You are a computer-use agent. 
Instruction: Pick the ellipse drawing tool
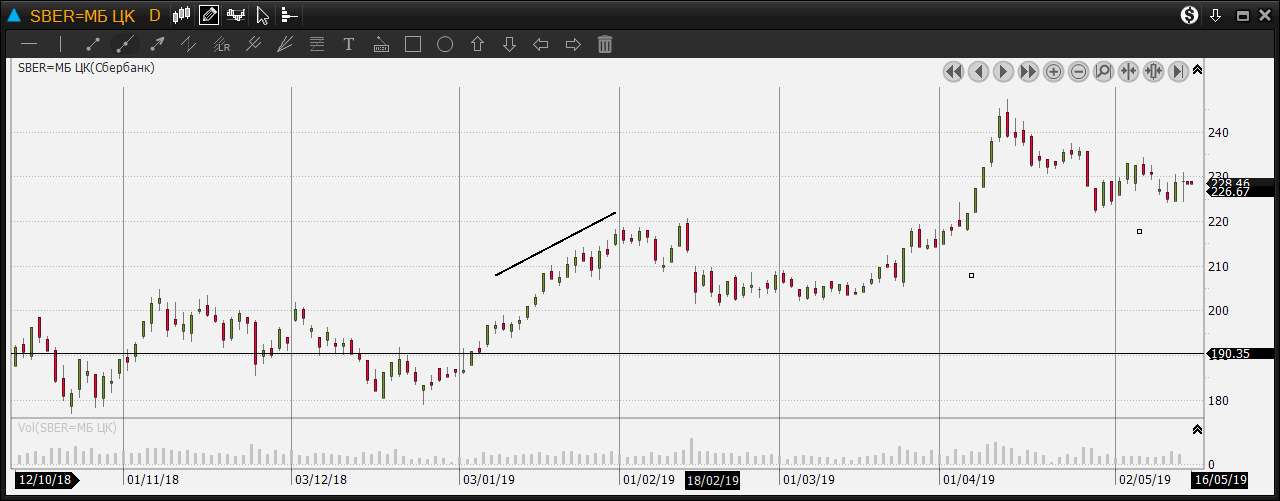pyautogui.click(x=445, y=44)
